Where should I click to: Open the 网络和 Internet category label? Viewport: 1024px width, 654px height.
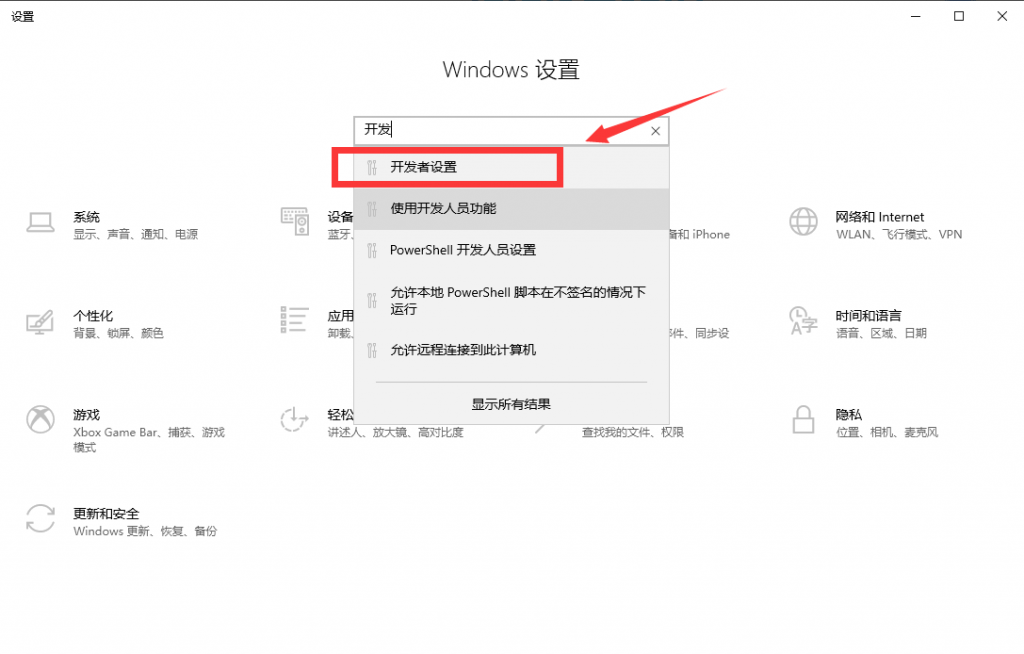click(880, 217)
